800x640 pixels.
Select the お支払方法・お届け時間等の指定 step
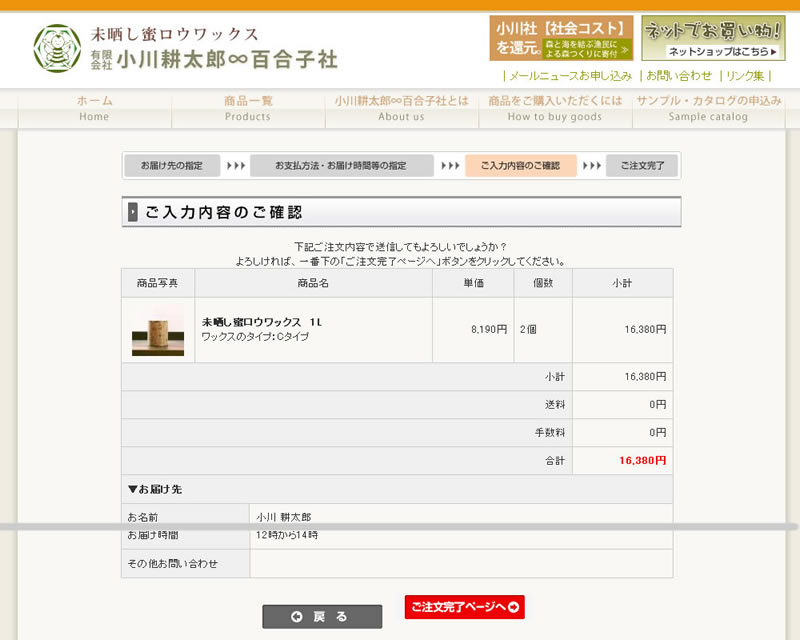coord(341,165)
